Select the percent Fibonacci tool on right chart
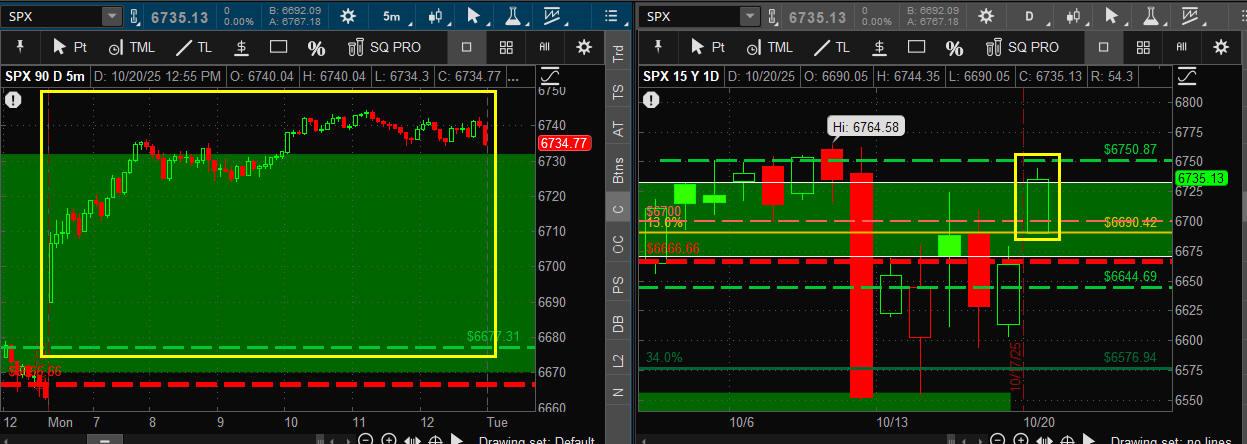Viewport: 1247px width, 444px height. point(955,47)
